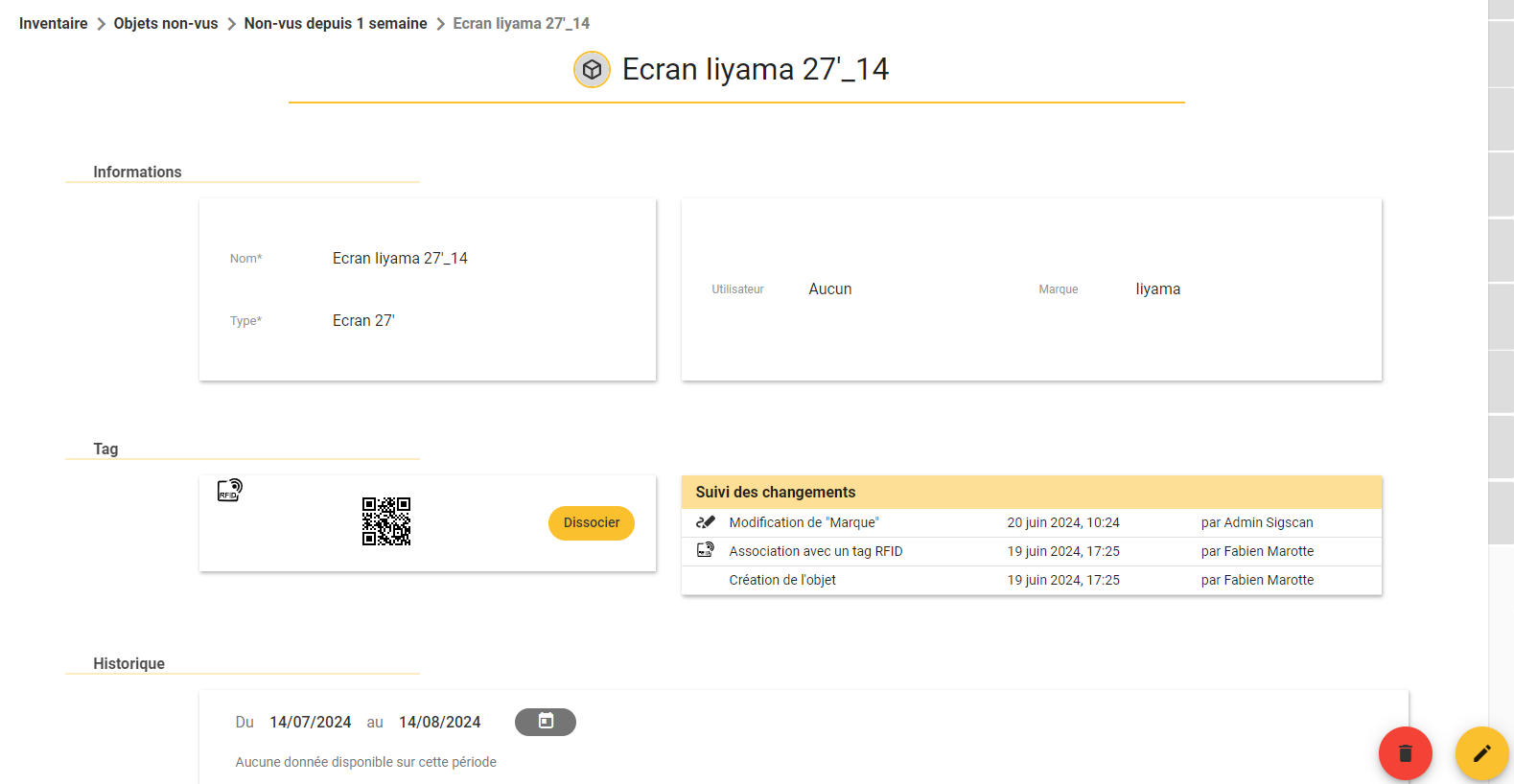Image resolution: width=1514 pixels, height=784 pixels.
Task: Click the yellow edit pencil button
Action: (x=1482, y=753)
